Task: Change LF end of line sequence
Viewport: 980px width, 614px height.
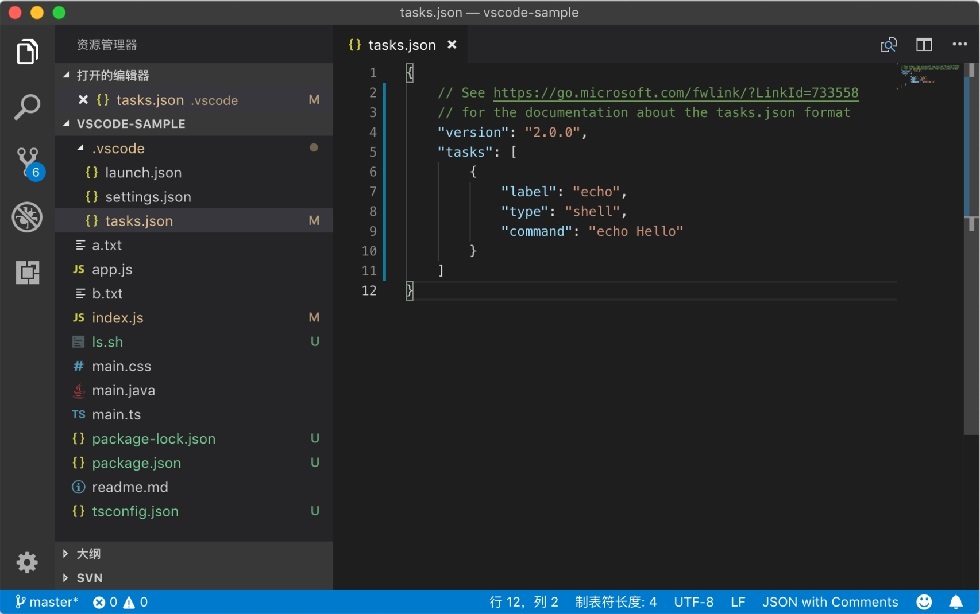Action: pyautogui.click(x=738, y=601)
